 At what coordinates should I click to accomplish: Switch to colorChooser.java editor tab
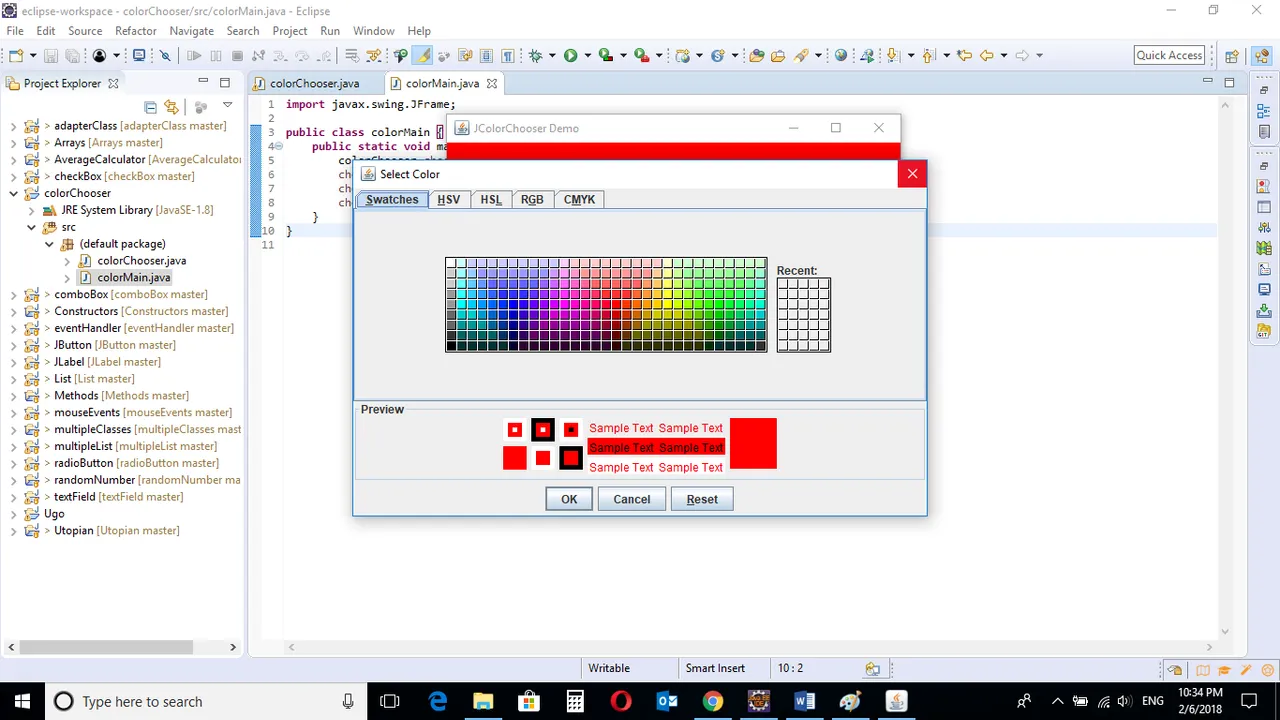(x=314, y=83)
